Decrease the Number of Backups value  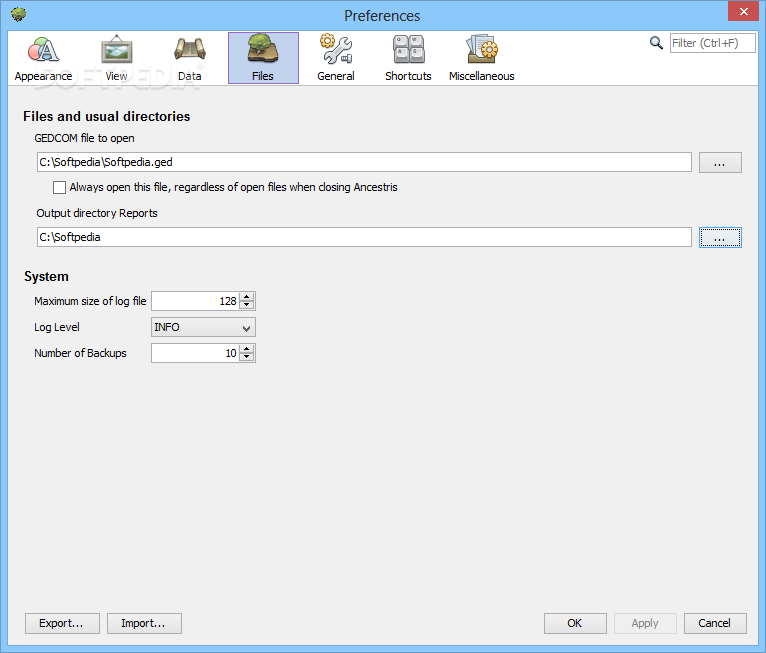click(x=247, y=357)
